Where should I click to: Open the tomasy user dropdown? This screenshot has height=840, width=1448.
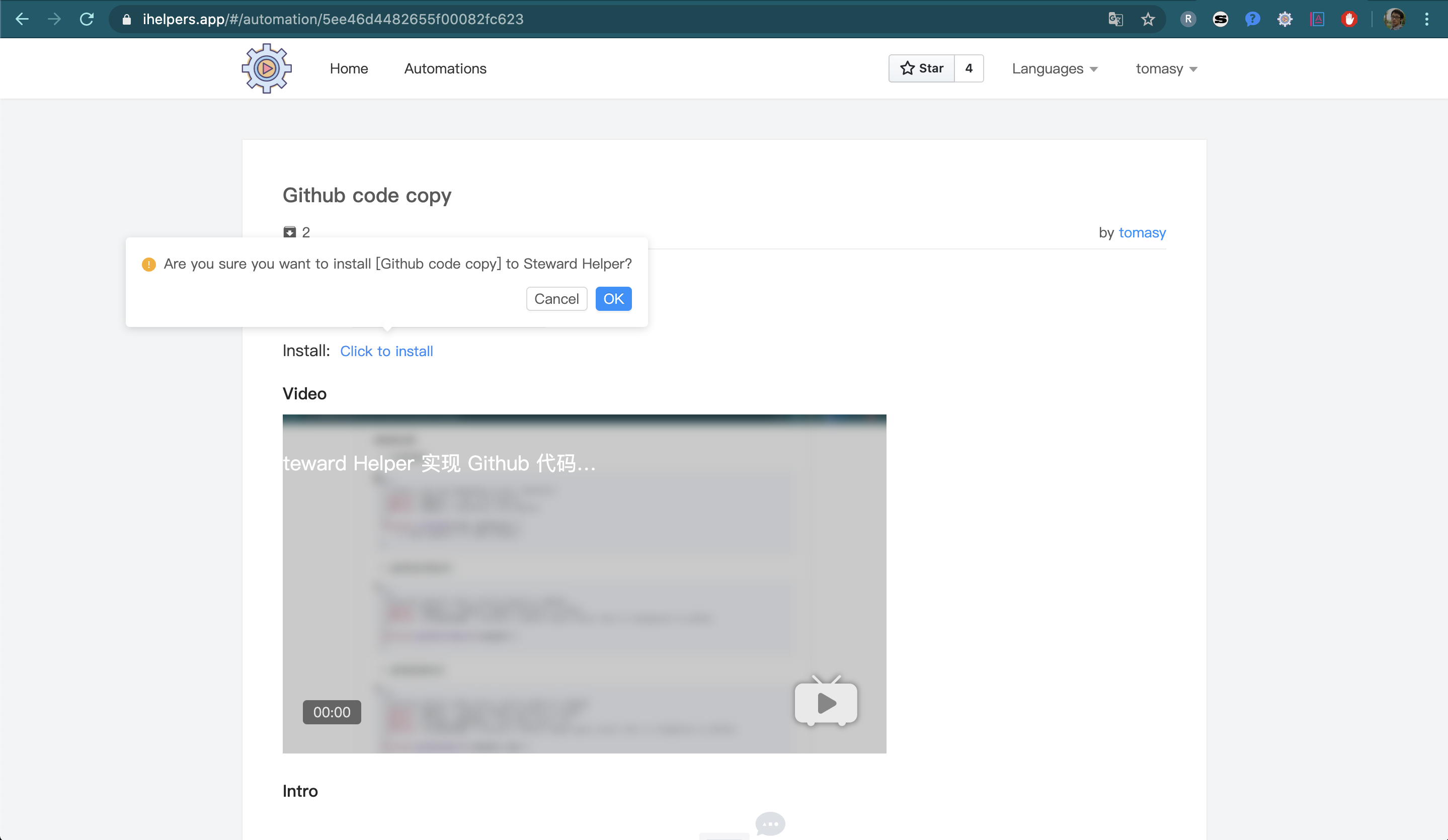tap(1166, 68)
